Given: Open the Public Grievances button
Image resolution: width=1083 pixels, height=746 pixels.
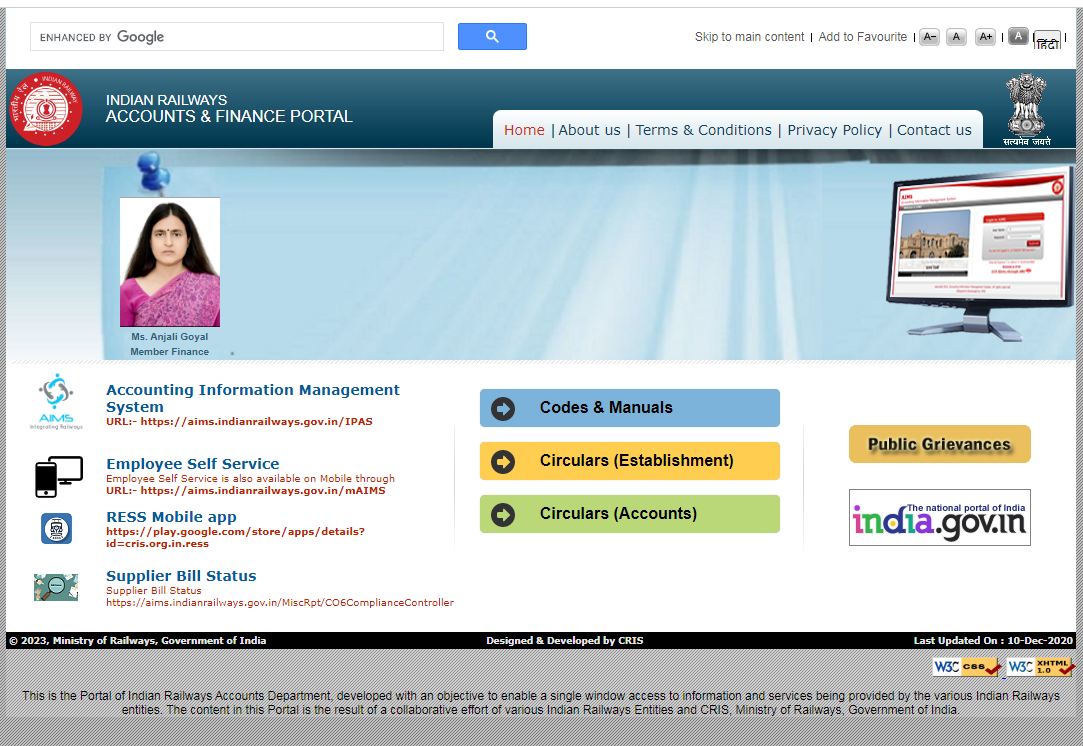Looking at the screenshot, I should pyautogui.click(x=938, y=444).
